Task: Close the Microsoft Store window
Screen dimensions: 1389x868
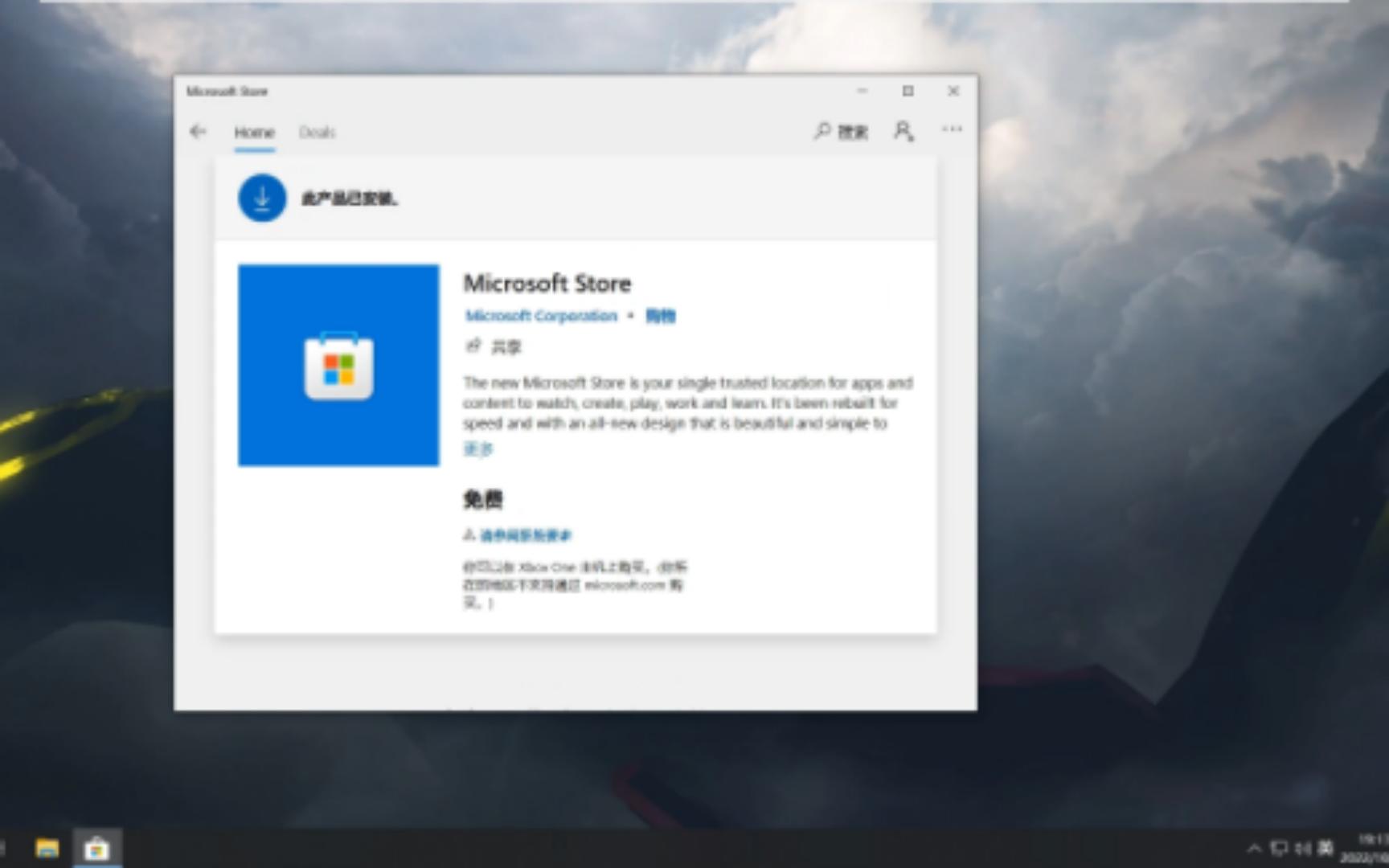Action: coord(953,91)
